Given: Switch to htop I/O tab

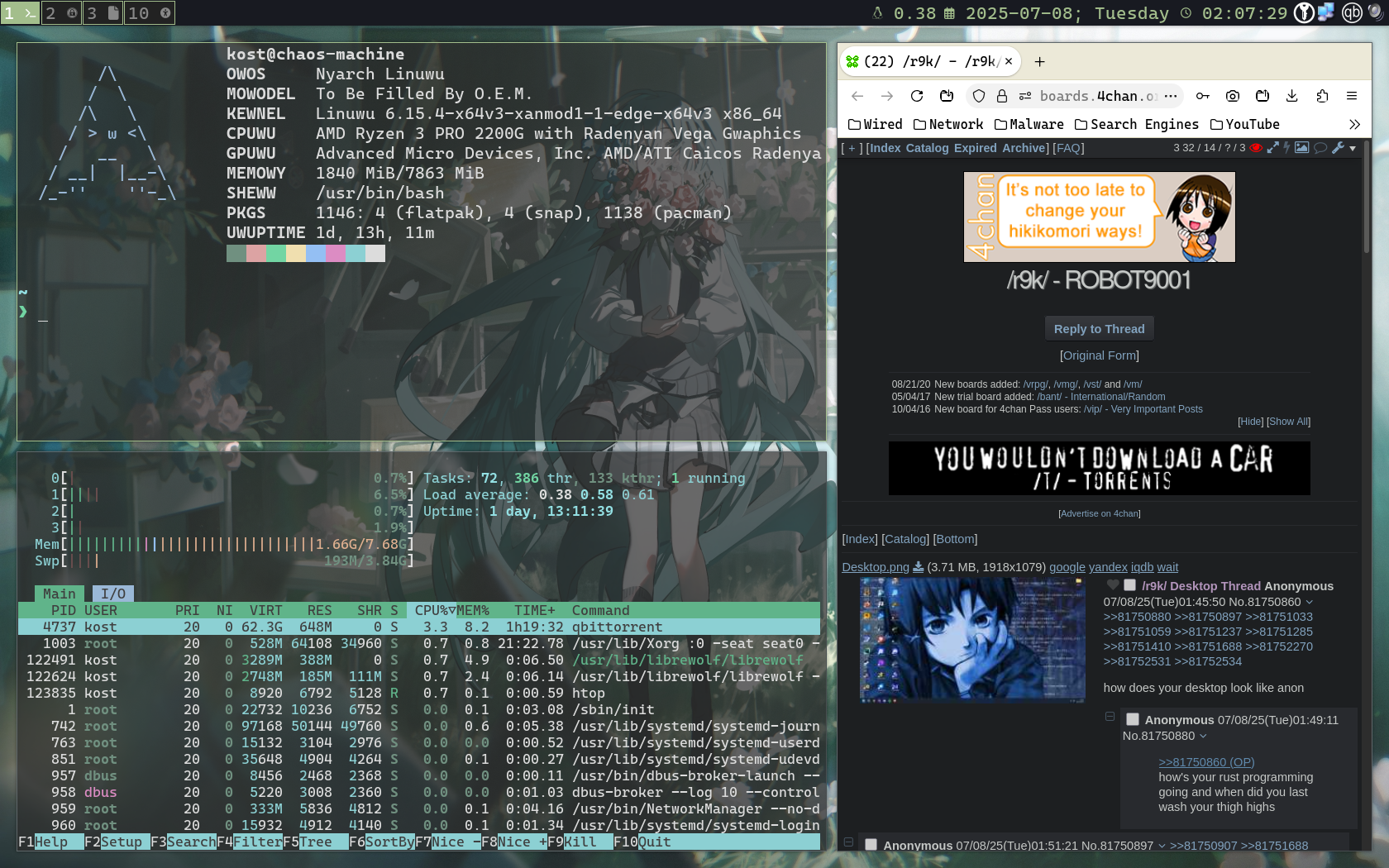Looking at the screenshot, I should (x=113, y=594).
